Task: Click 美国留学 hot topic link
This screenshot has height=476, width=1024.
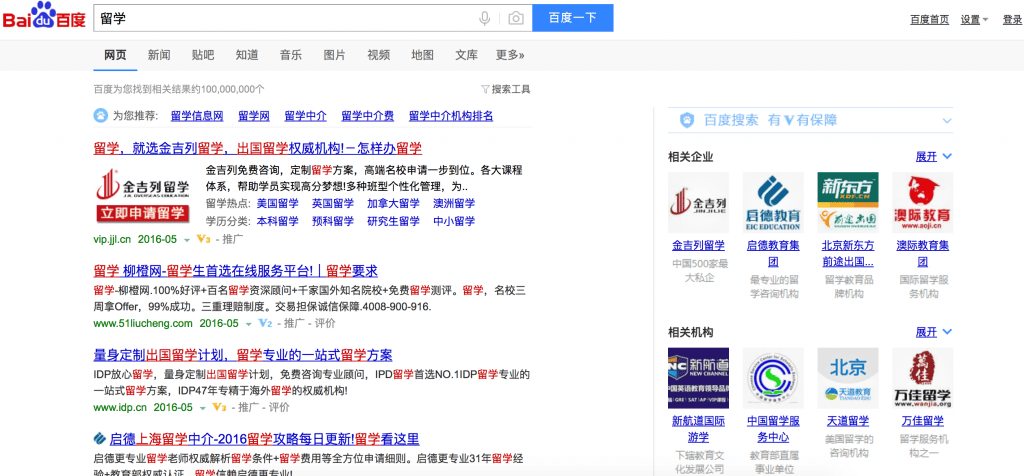Action: pos(278,203)
